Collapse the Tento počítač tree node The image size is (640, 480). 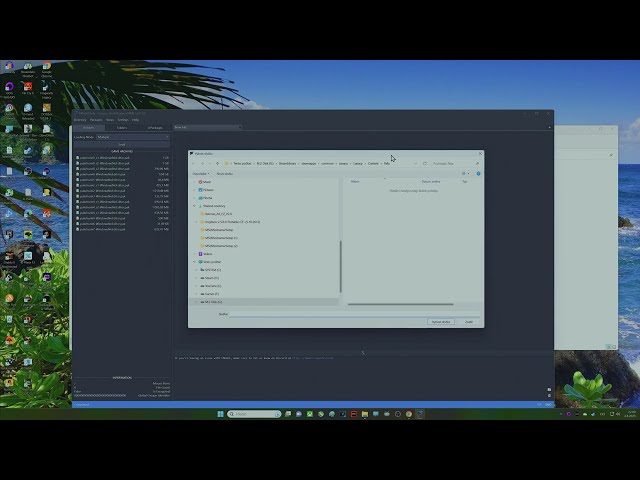click(x=194, y=262)
